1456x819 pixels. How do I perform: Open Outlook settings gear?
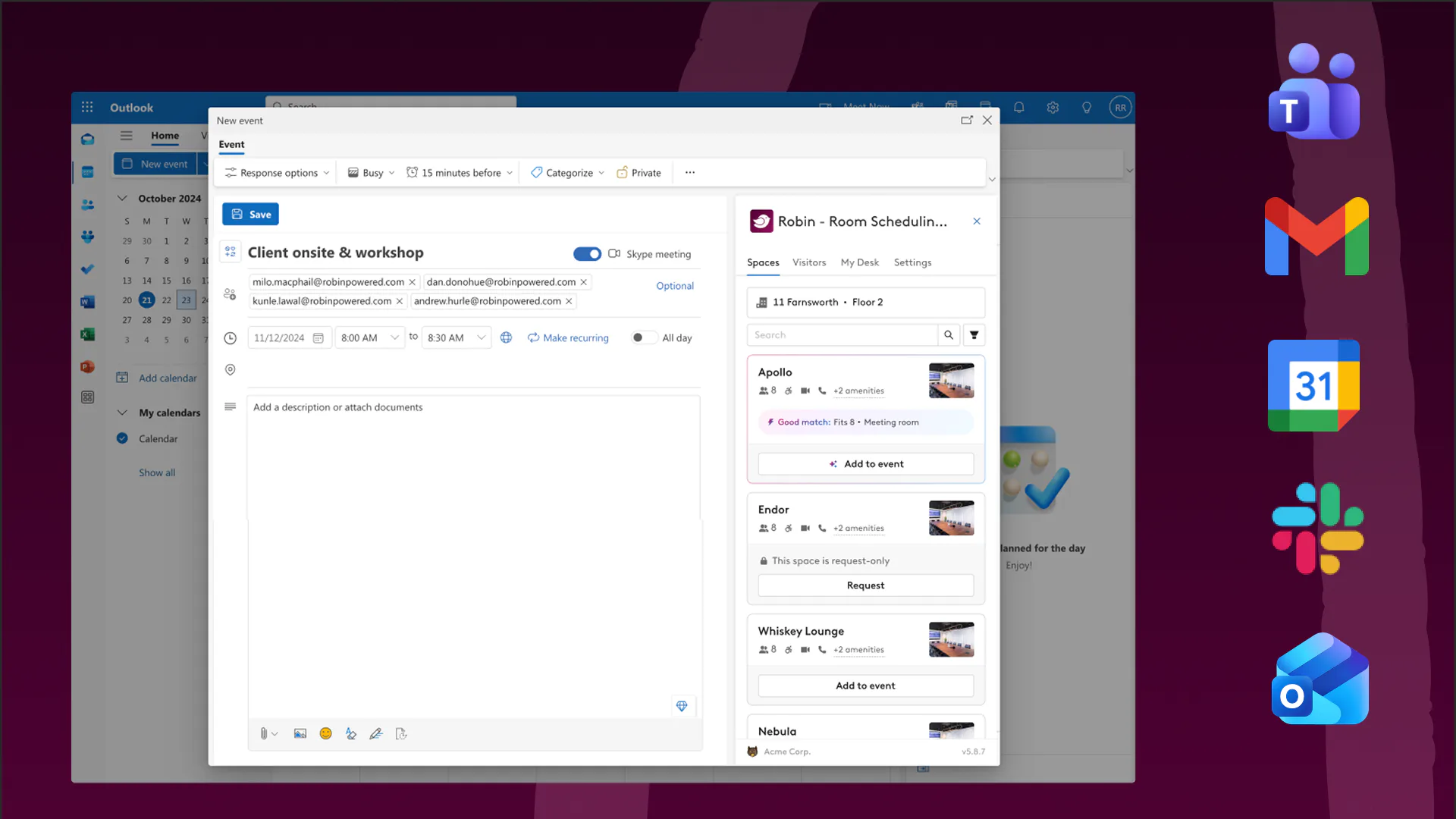tap(1053, 108)
